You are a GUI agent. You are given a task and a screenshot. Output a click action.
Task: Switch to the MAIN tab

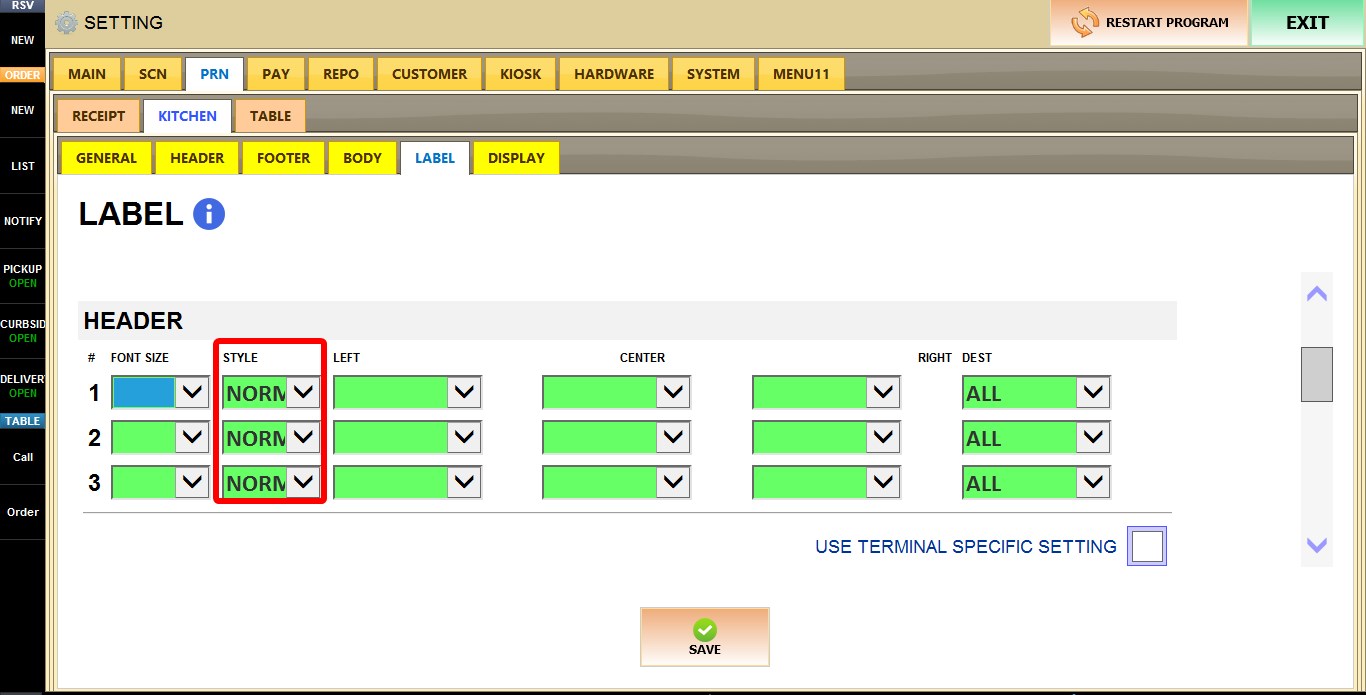point(87,74)
